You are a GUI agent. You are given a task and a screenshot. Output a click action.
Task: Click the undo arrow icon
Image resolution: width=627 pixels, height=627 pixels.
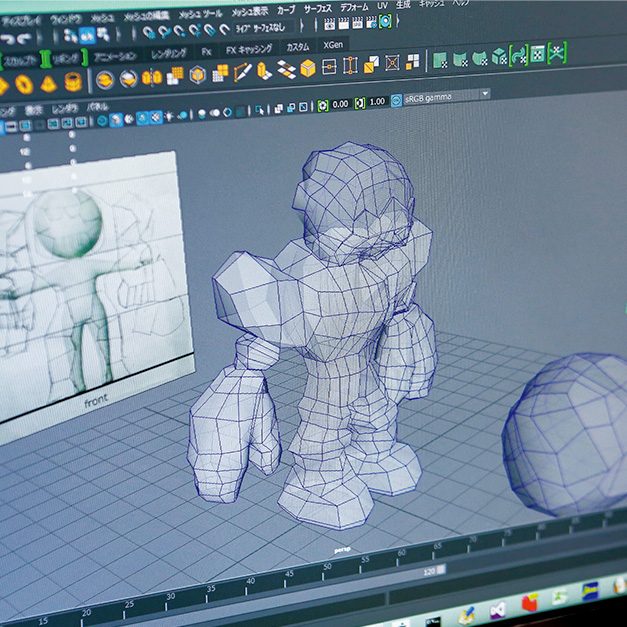click(7, 39)
